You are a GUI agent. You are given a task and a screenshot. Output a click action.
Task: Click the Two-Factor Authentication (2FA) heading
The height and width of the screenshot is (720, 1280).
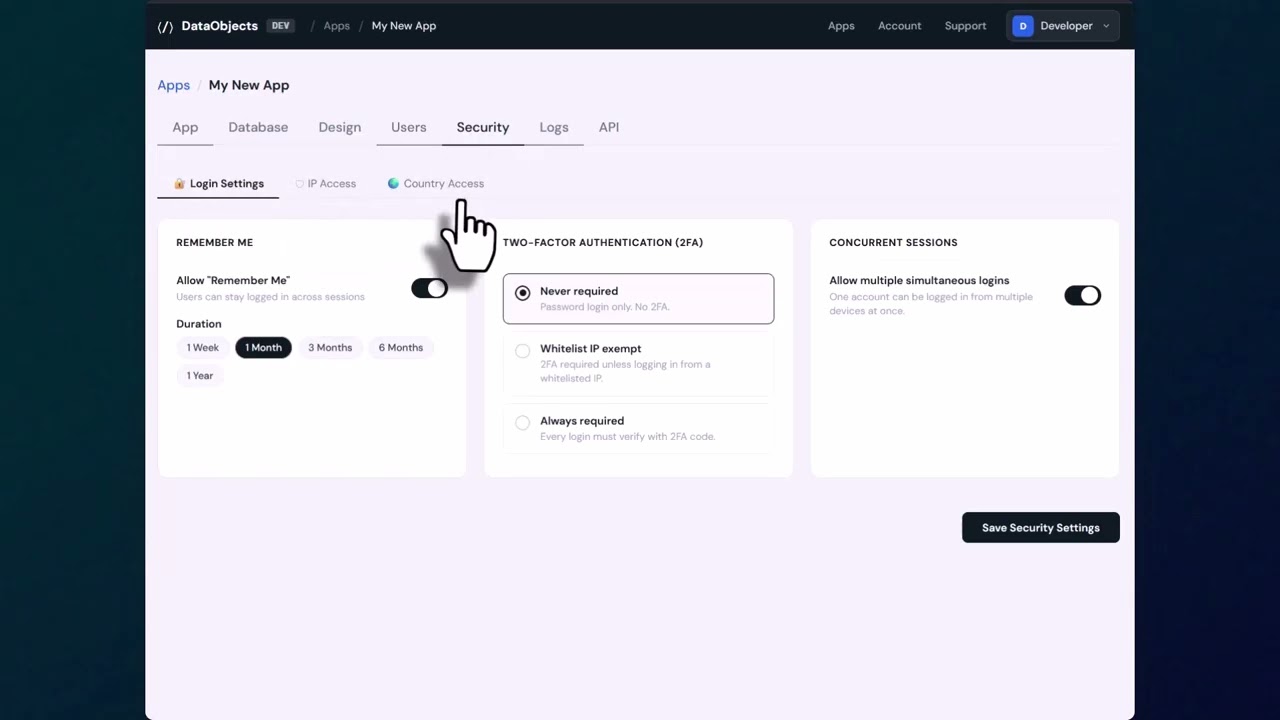(x=603, y=243)
